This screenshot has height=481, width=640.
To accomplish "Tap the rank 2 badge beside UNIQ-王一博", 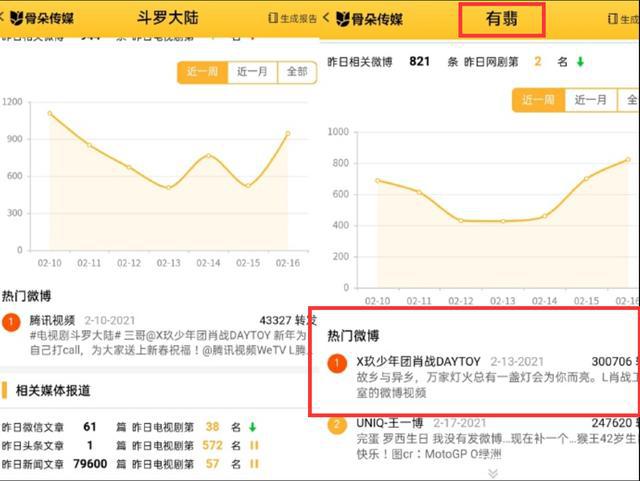I will tap(339, 424).
